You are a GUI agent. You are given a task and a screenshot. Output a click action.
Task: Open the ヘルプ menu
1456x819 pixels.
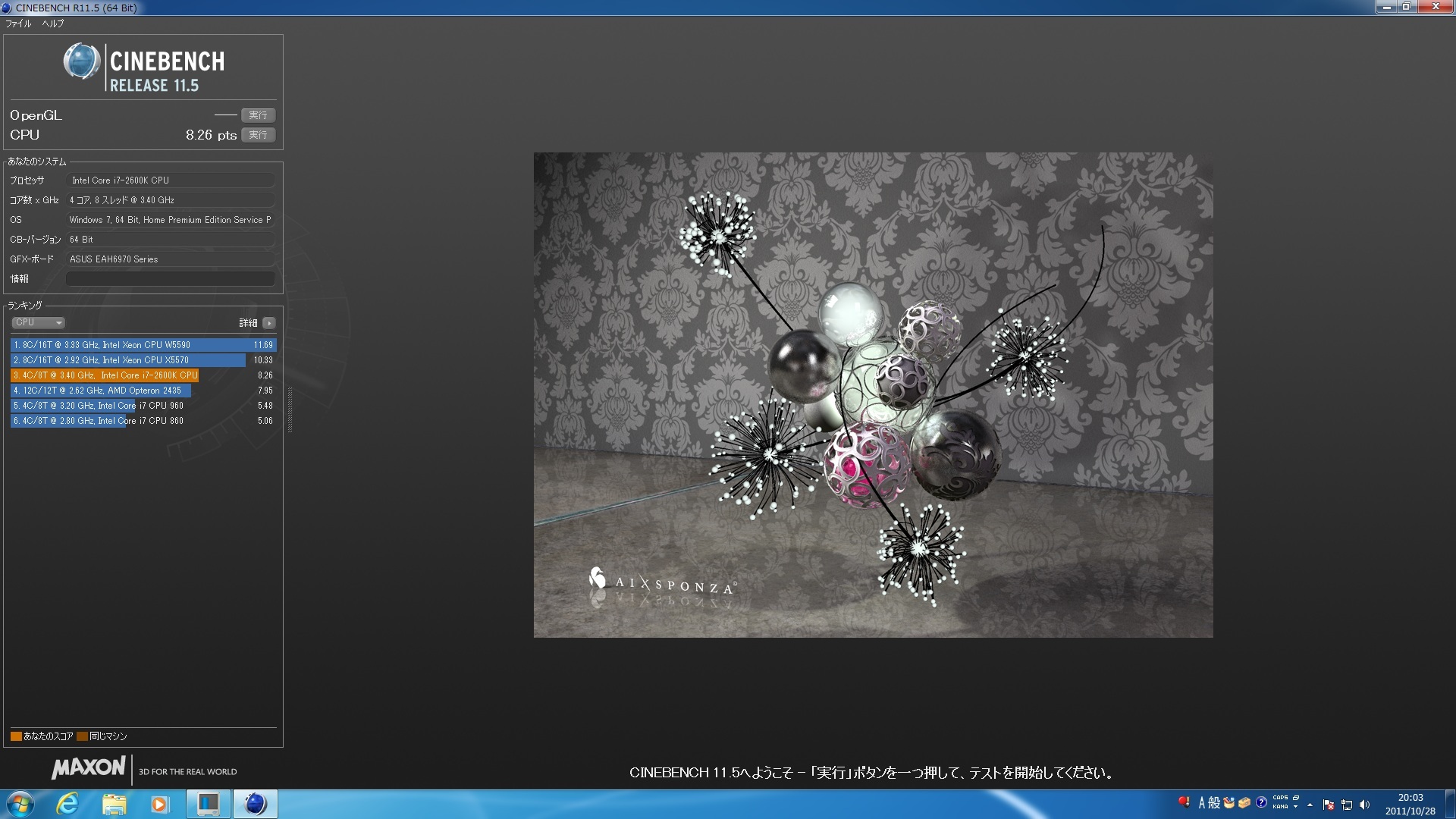click(52, 24)
